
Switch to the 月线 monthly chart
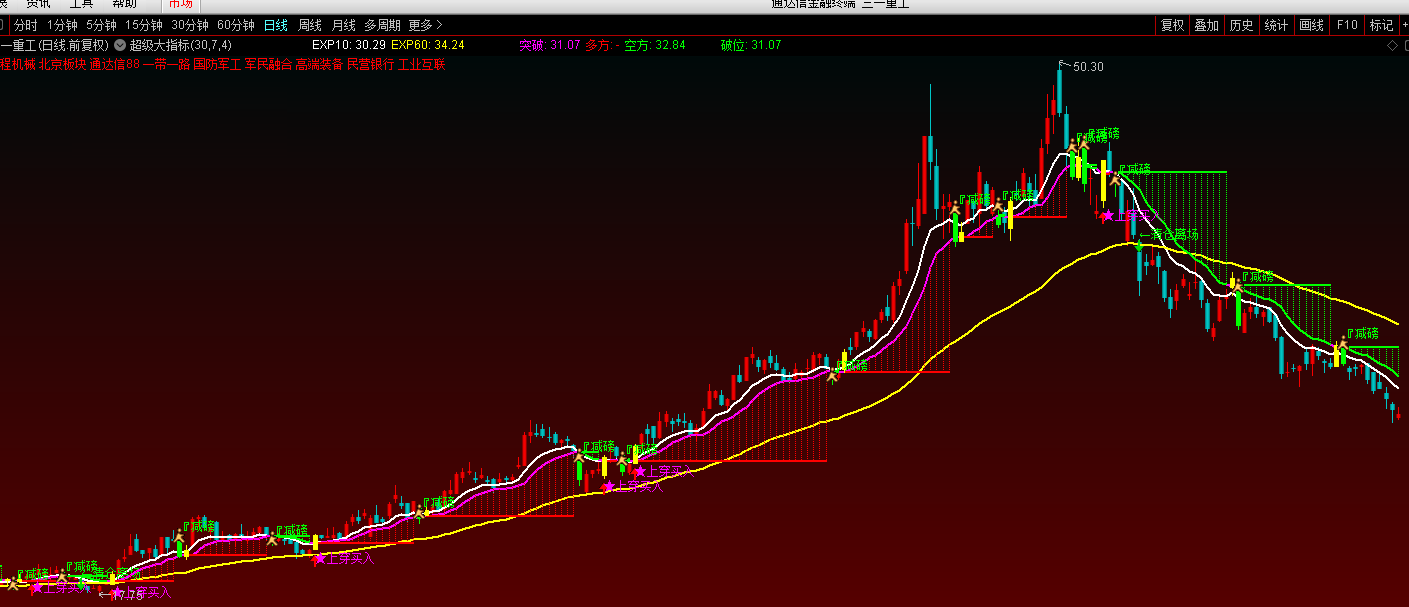[x=343, y=25]
